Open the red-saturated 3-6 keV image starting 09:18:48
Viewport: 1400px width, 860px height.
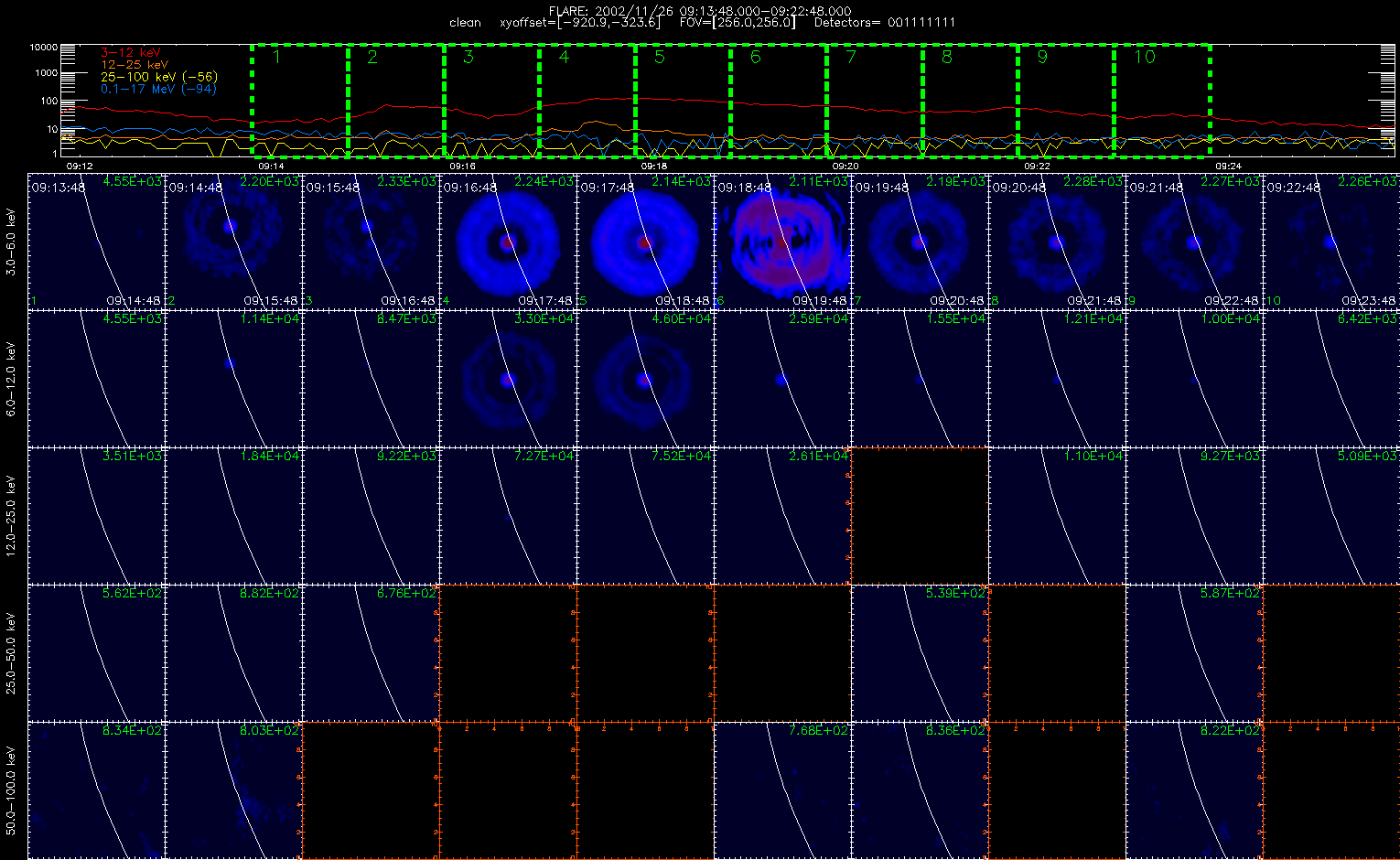click(782, 242)
